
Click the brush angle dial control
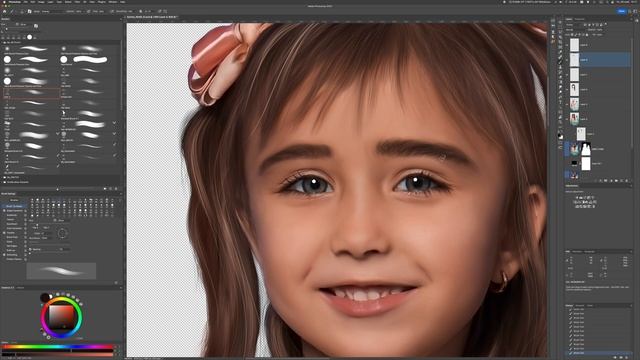(x=62, y=233)
